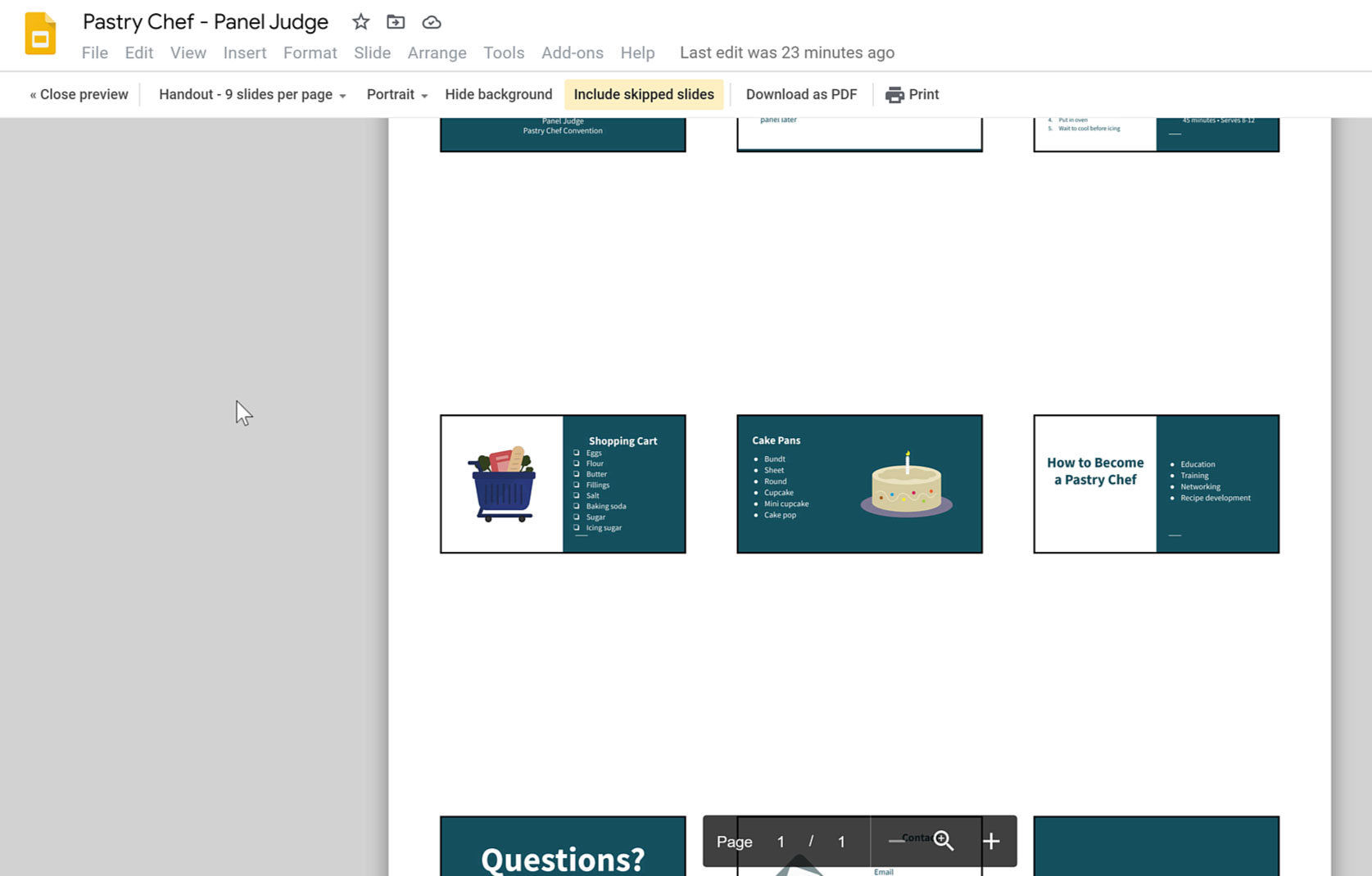
Task: Open the Tools menu
Action: tap(504, 52)
